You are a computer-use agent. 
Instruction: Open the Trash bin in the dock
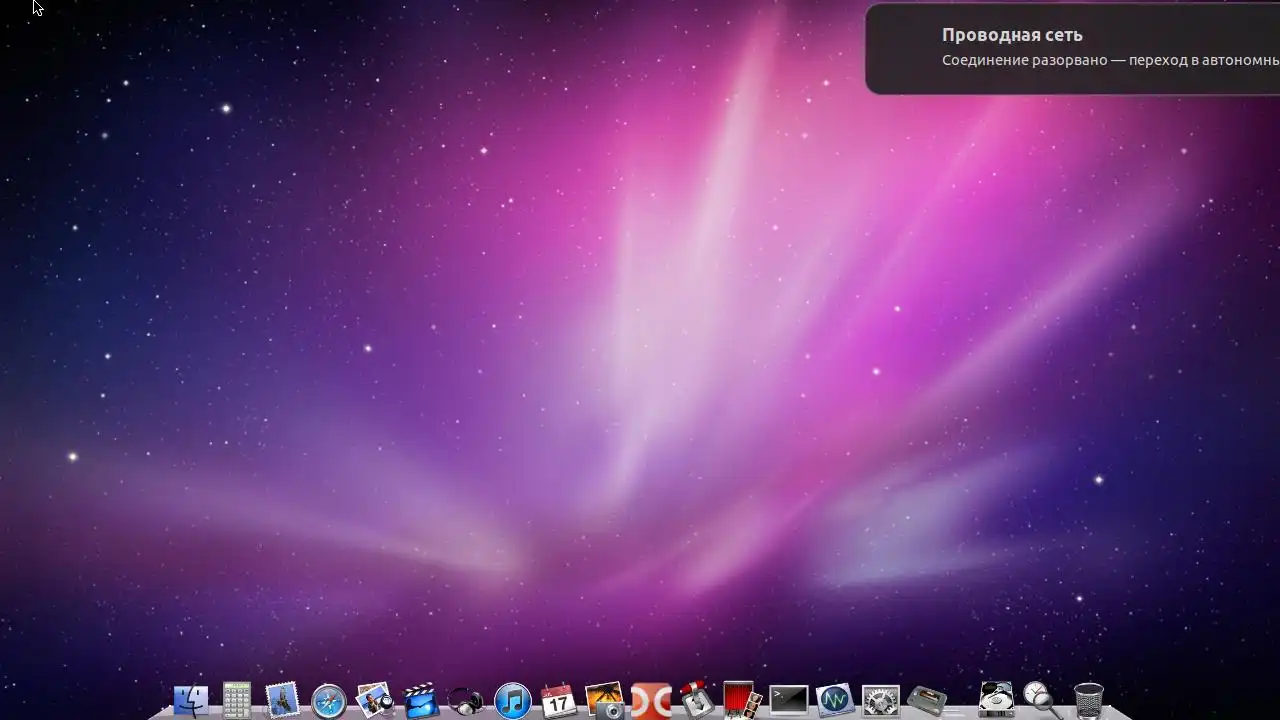click(x=1088, y=700)
